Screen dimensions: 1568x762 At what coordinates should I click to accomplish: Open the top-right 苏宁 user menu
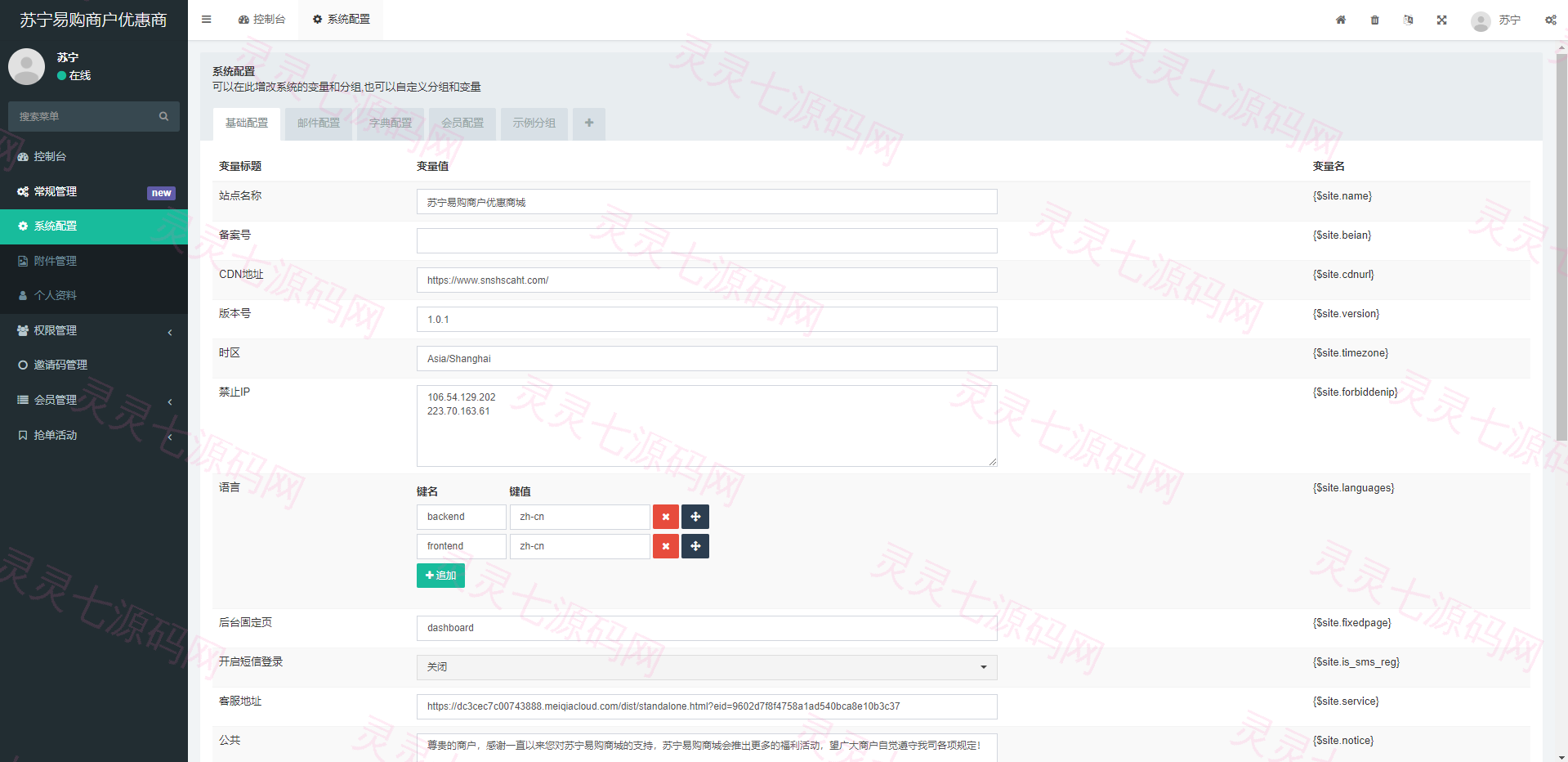coord(1496,20)
